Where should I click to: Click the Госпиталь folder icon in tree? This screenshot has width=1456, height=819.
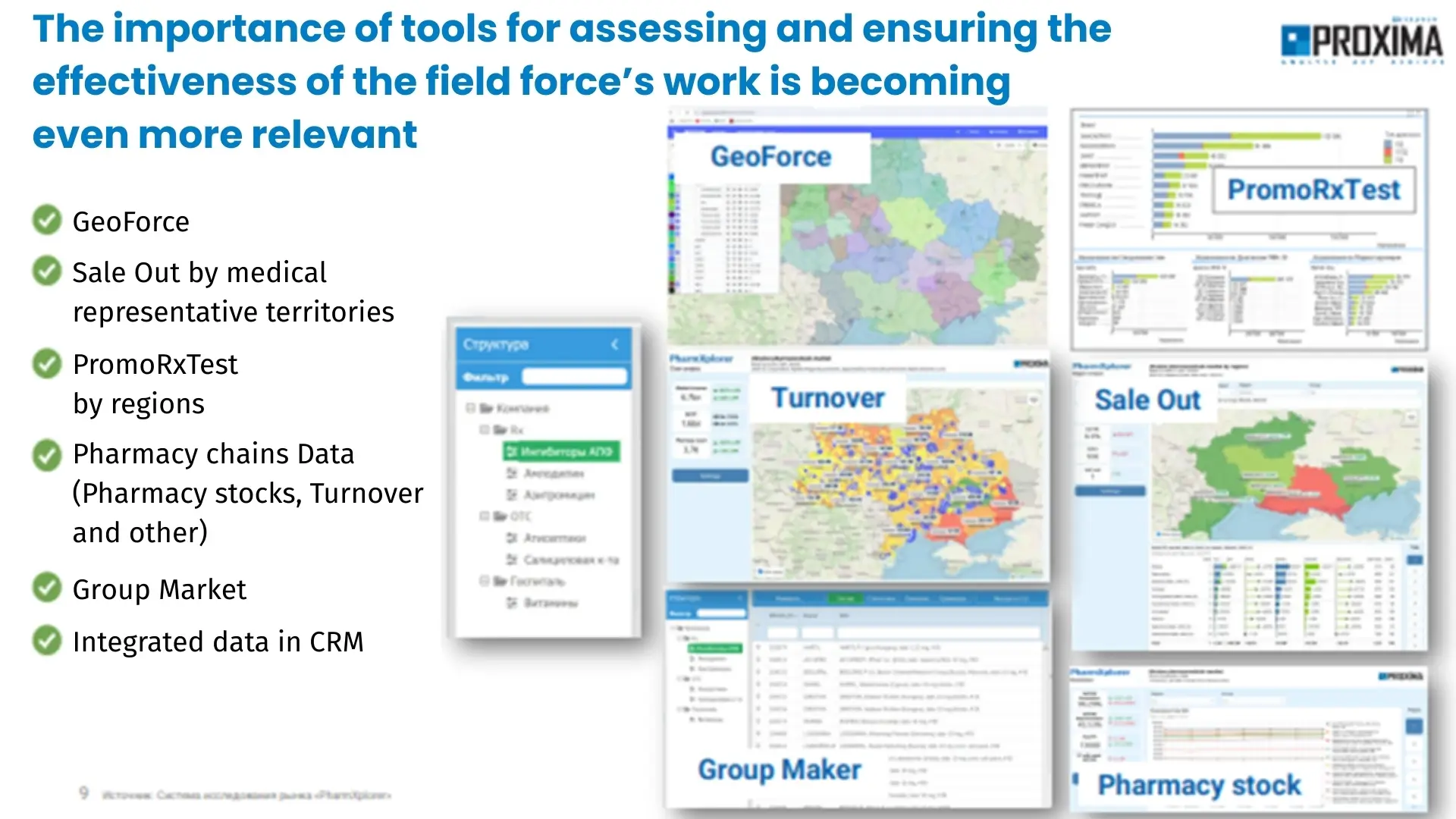tap(500, 582)
